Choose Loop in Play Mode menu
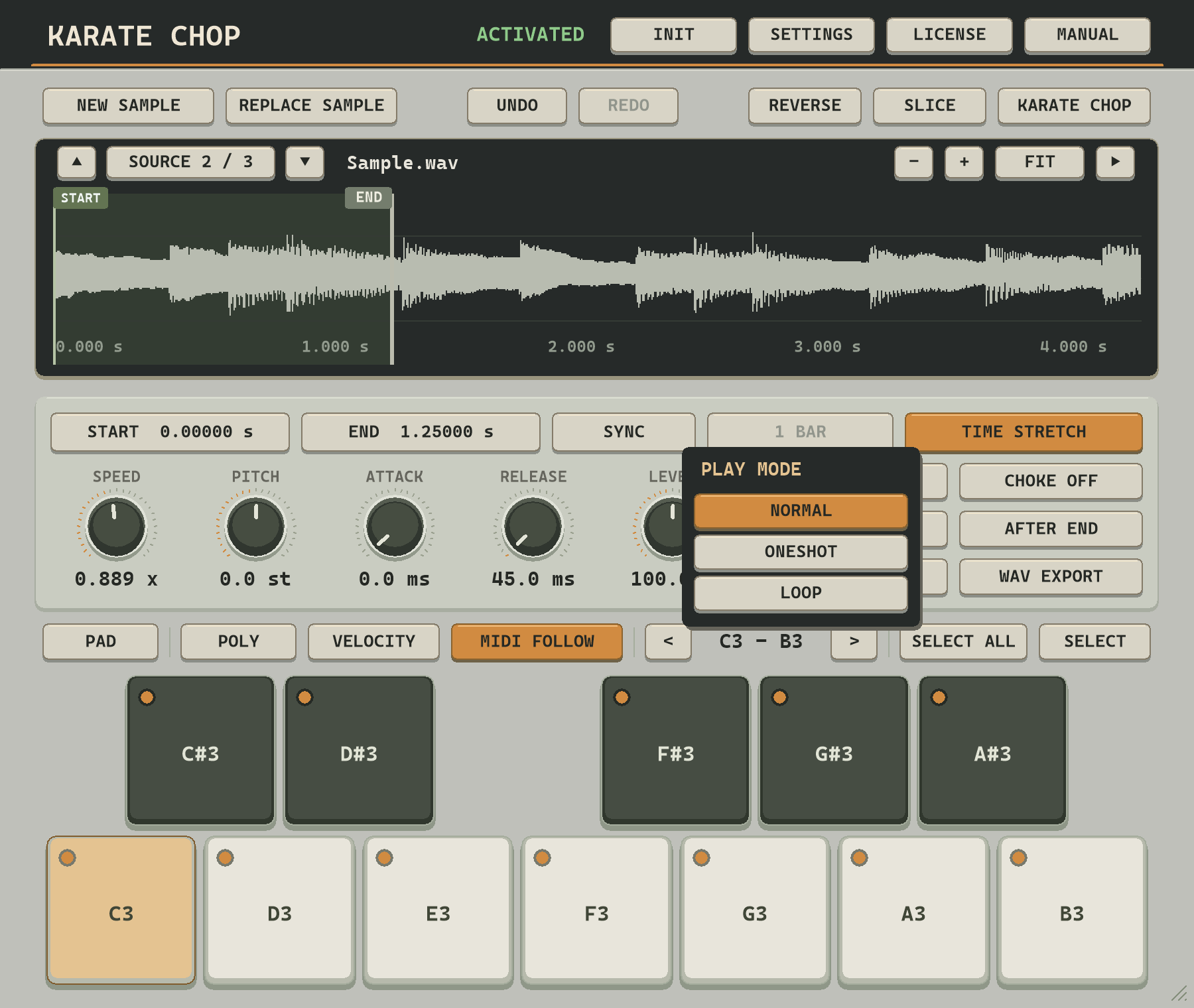Image resolution: width=1194 pixels, height=1008 pixels. [x=801, y=594]
